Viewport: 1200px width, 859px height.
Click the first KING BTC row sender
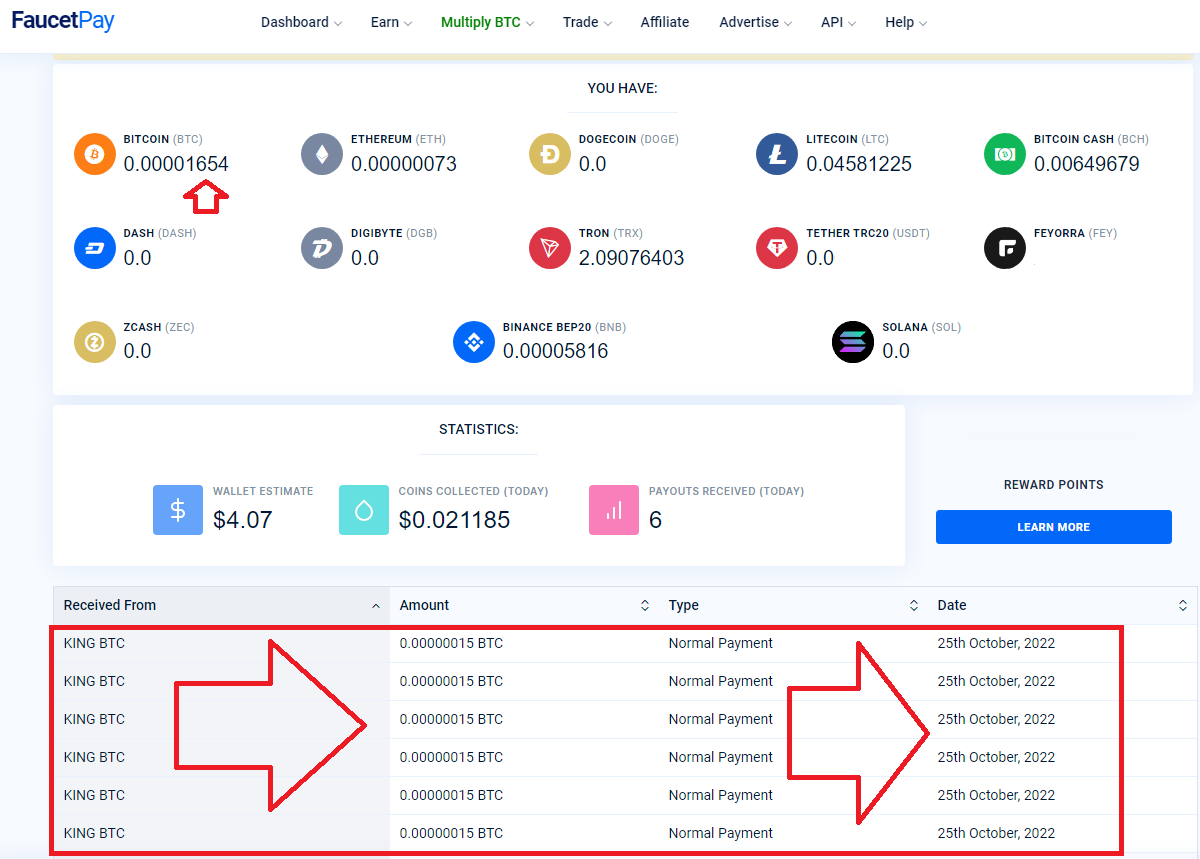pyautogui.click(x=94, y=643)
